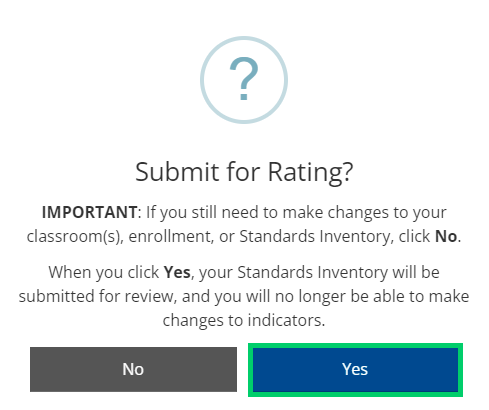
Task: Click the word 'enrollment' in the dialog
Action: point(171,237)
